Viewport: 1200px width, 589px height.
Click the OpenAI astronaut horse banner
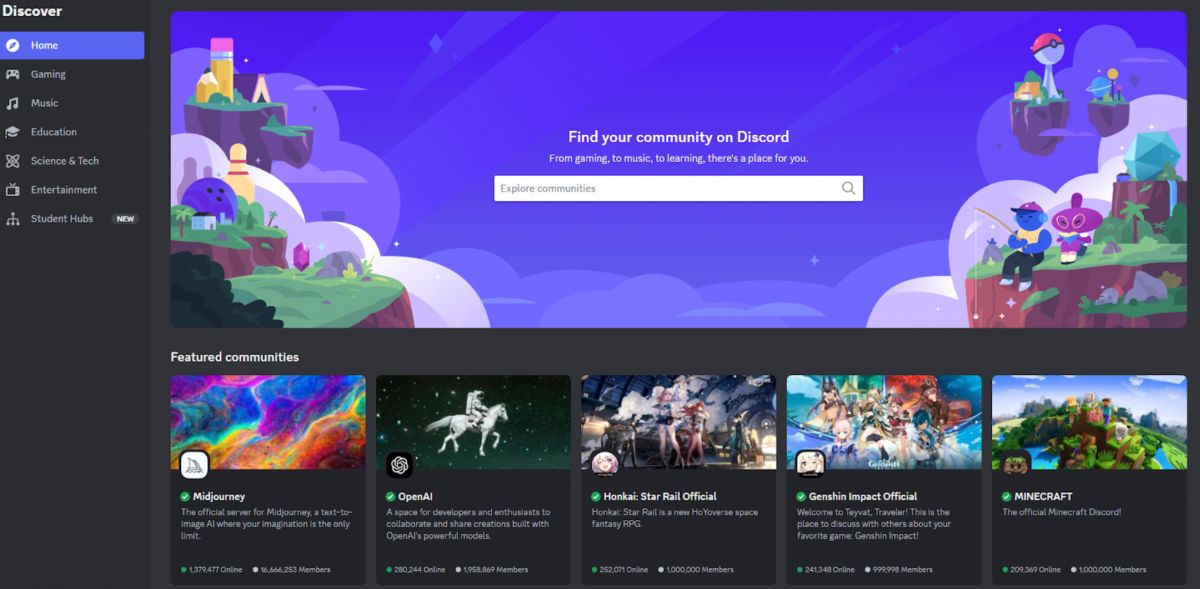(x=473, y=422)
